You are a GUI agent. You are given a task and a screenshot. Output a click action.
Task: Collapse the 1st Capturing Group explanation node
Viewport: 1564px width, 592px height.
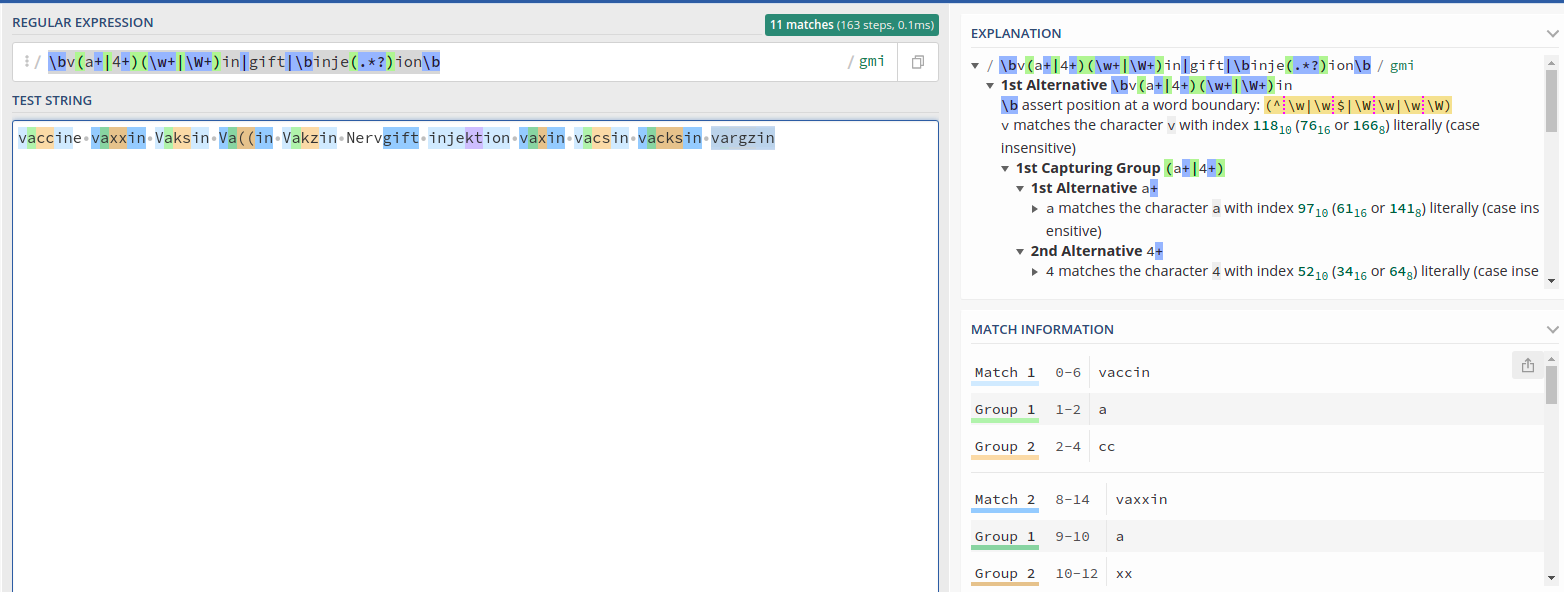(1005, 168)
